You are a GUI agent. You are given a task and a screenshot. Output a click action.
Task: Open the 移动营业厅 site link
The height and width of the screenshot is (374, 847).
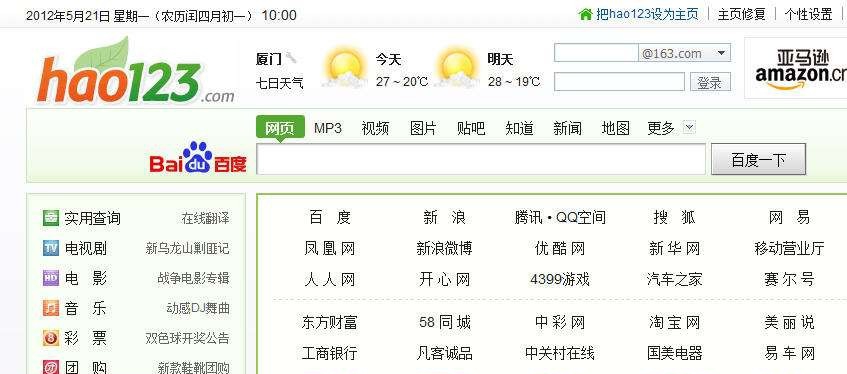[x=789, y=249]
